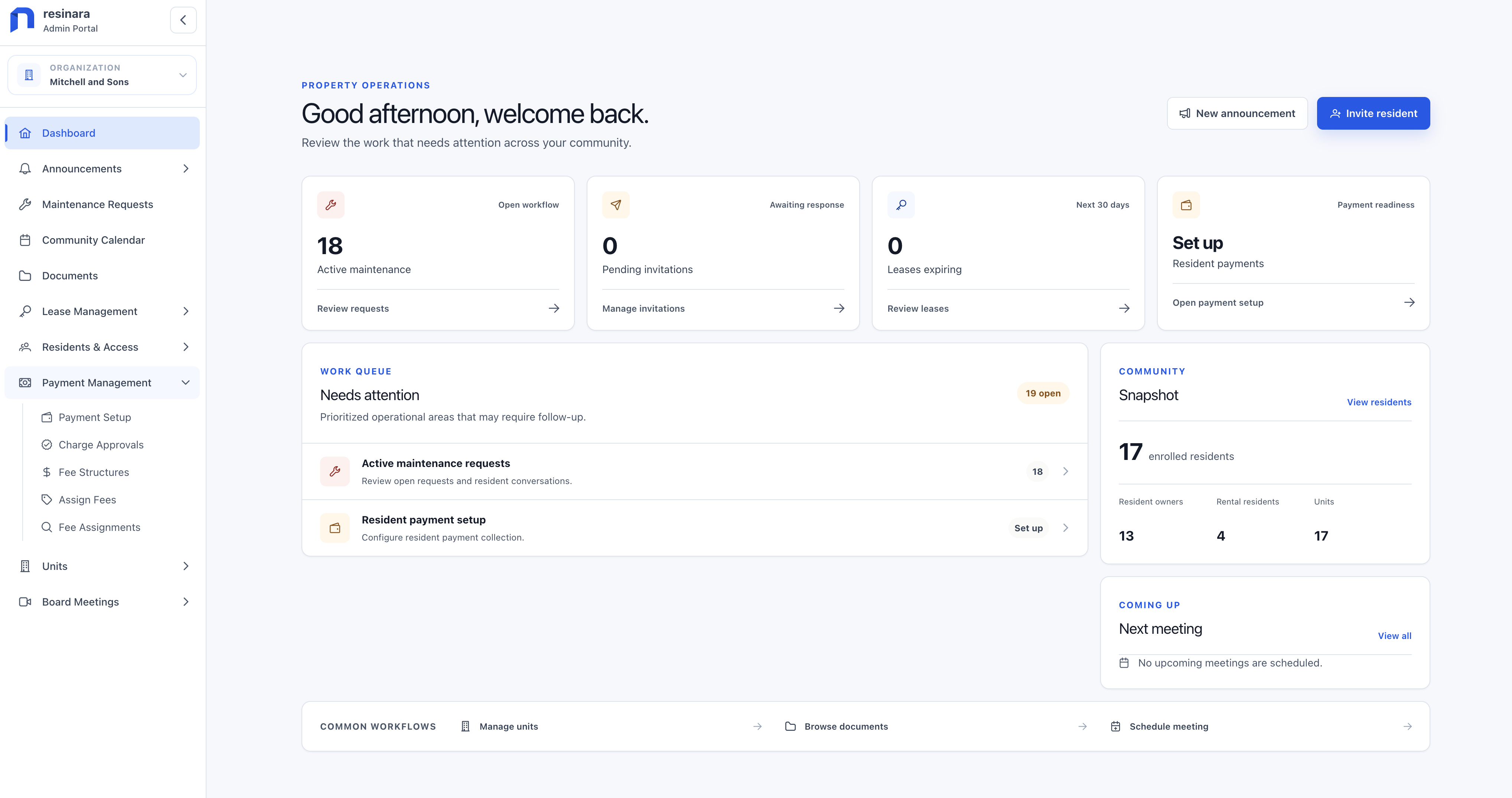The image size is (1512, 798).
Task: Expand the Residents & Access submenu chevron
Action: 186,347
